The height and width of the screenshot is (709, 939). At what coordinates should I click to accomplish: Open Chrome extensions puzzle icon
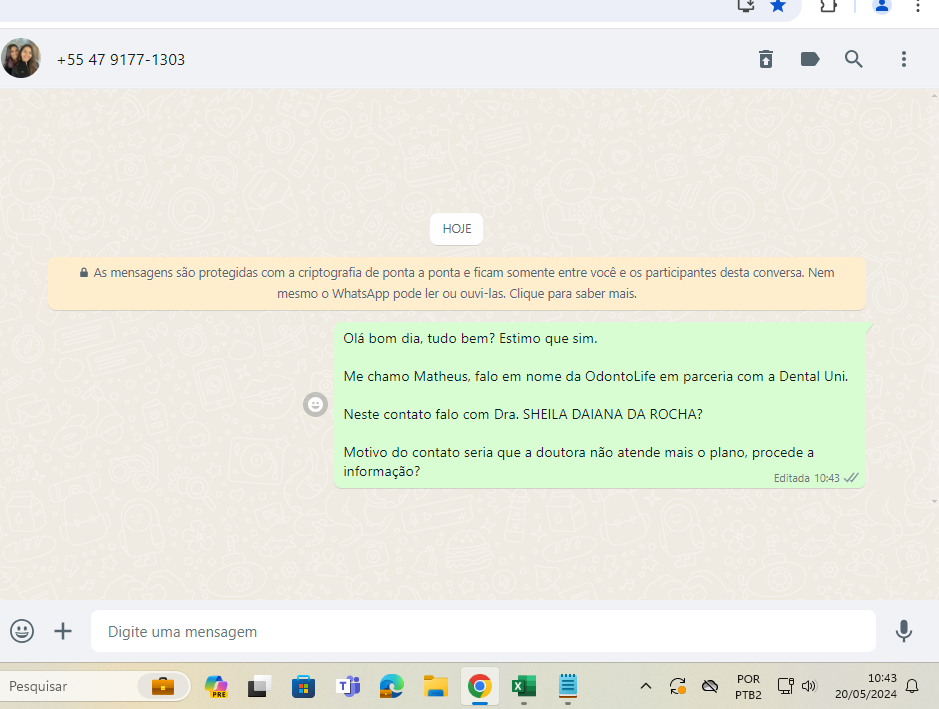[828, 6]
